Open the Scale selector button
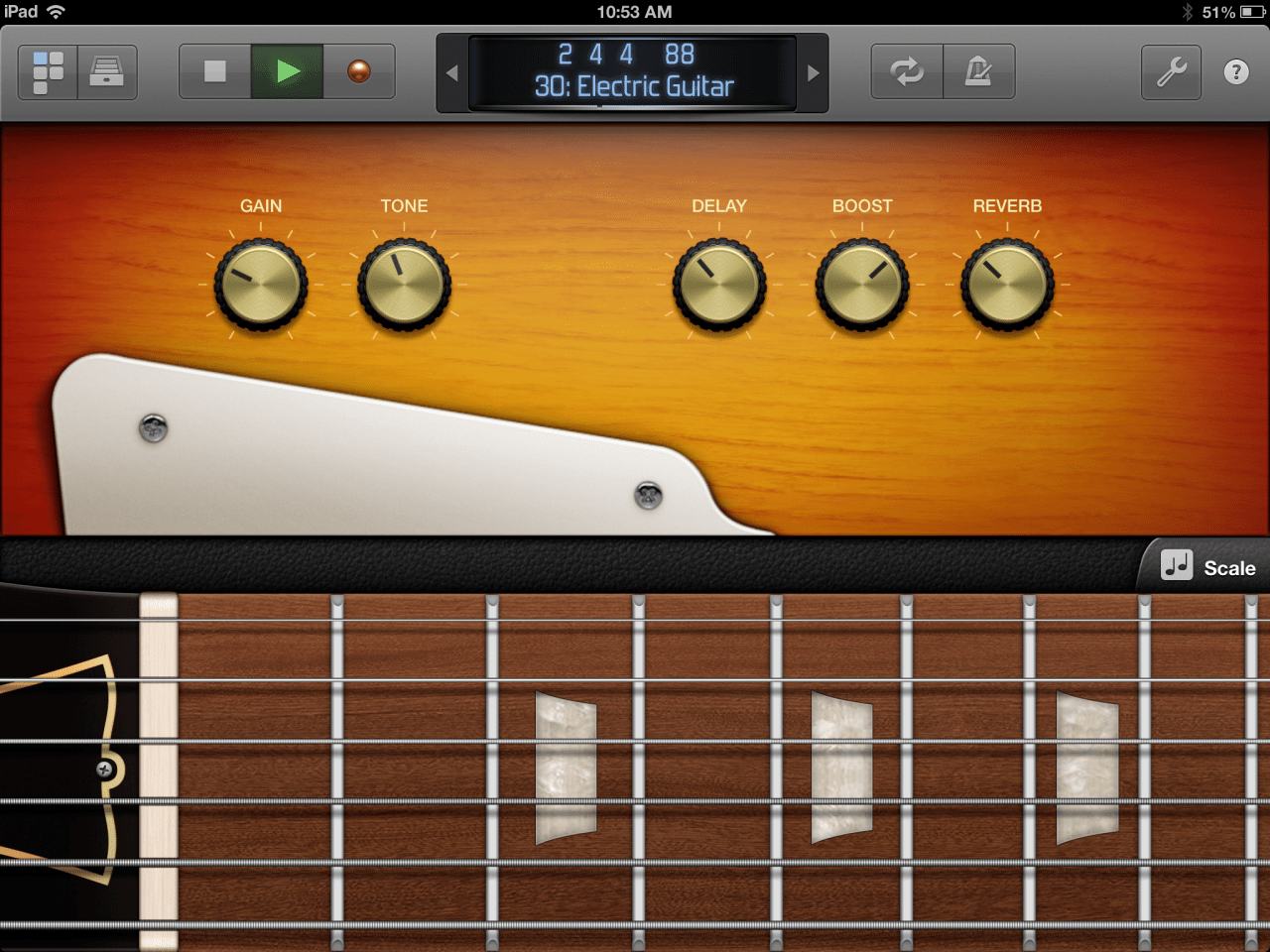This screenshot has width=1270, height=952. point(1208,567)
